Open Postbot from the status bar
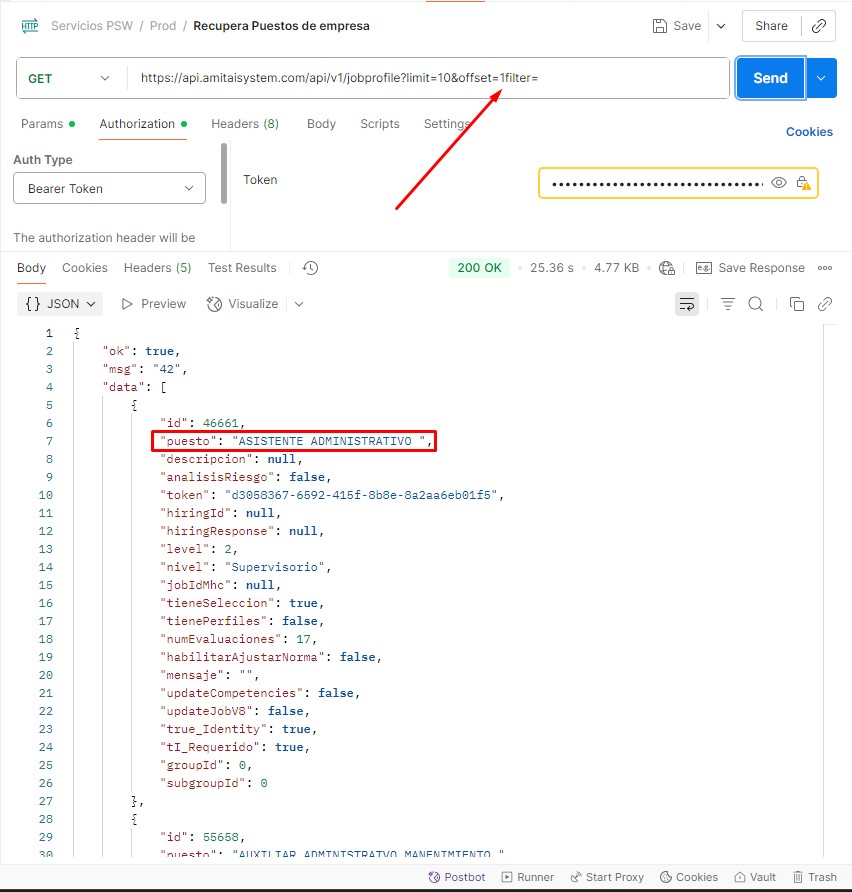The height and width of the screenshot is (892, 852). click(x=456, y=877)
